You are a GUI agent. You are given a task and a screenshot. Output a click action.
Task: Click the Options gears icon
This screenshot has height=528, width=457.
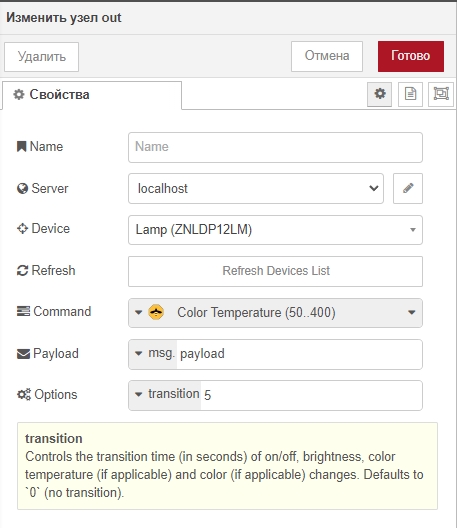tap(24, 394)
